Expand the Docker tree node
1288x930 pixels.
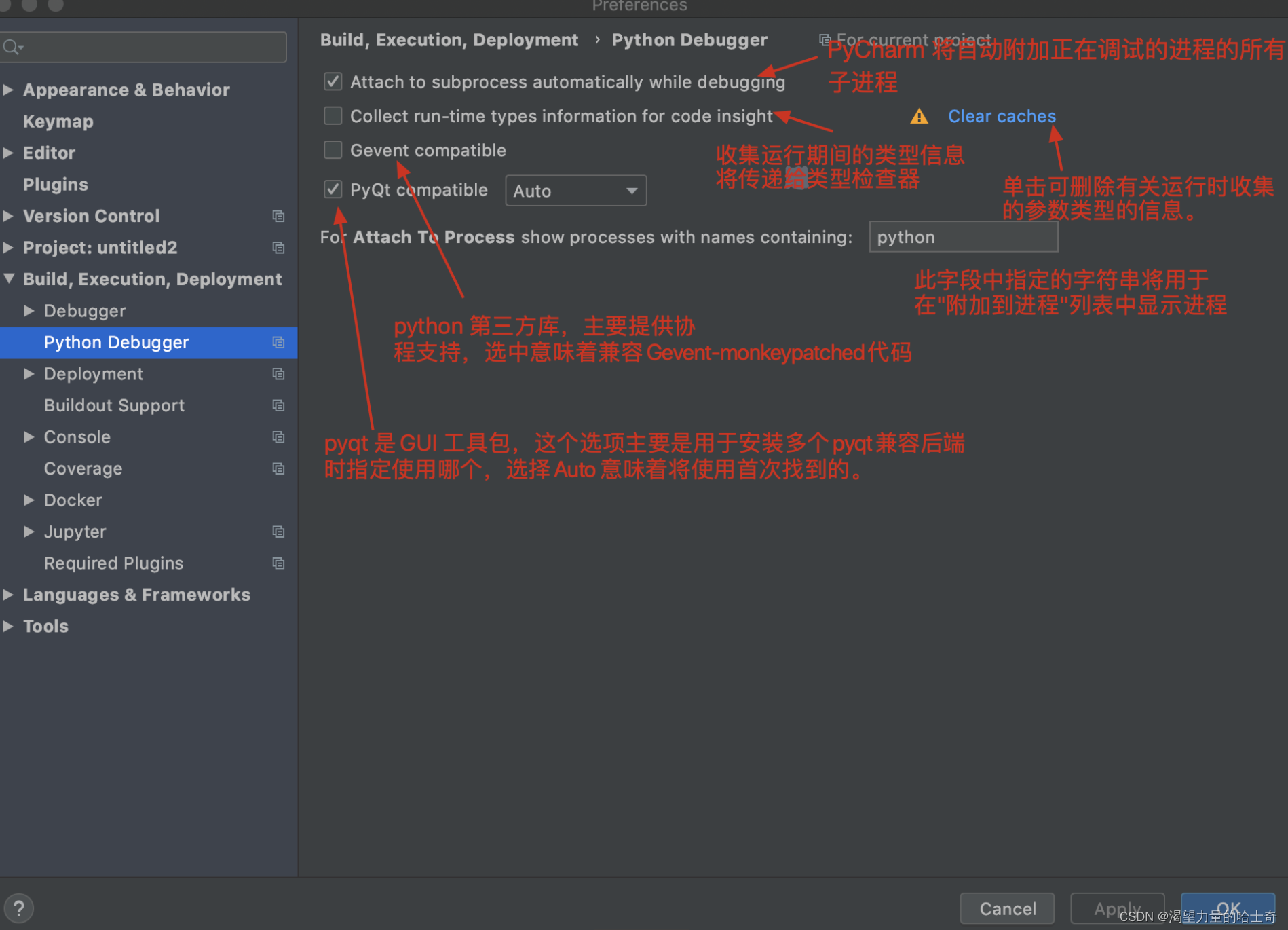point(29,500)
